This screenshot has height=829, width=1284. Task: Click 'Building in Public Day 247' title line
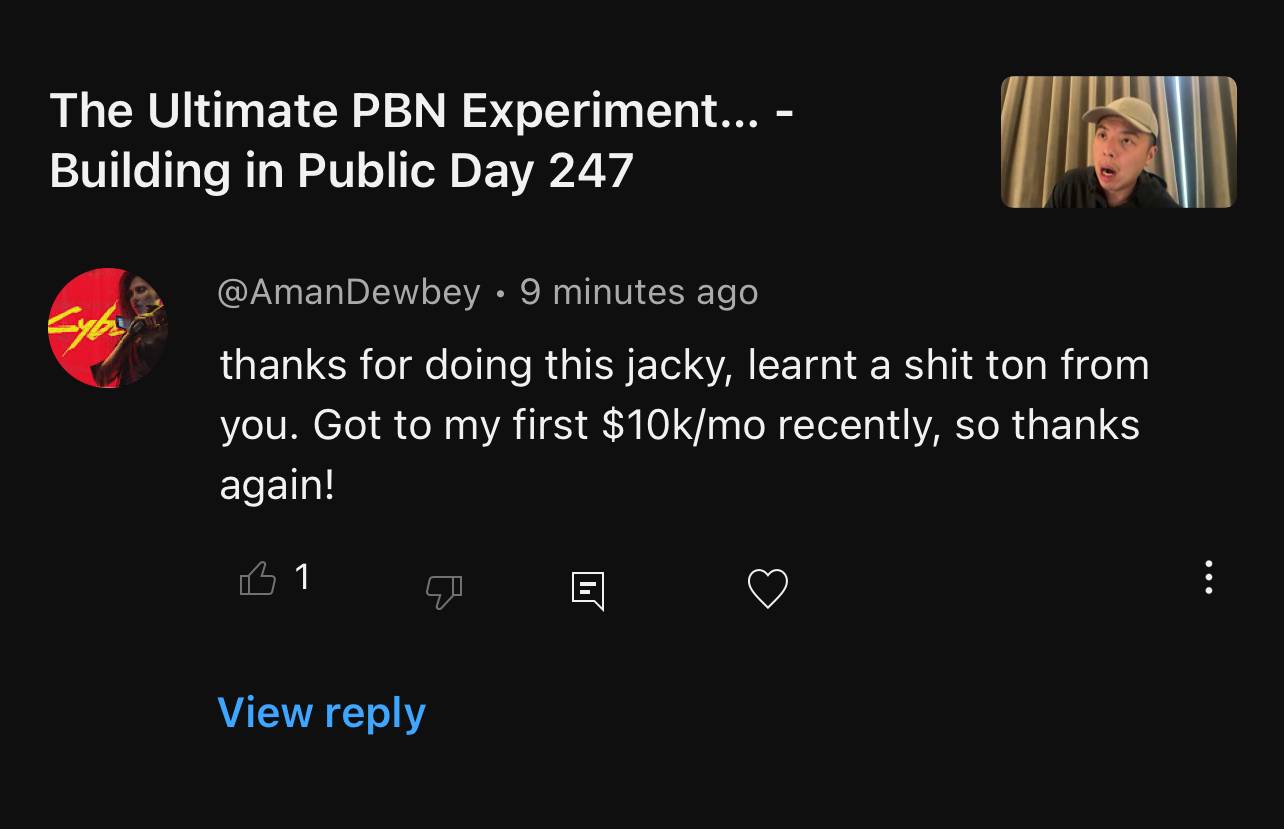click(x=341, y=170)
